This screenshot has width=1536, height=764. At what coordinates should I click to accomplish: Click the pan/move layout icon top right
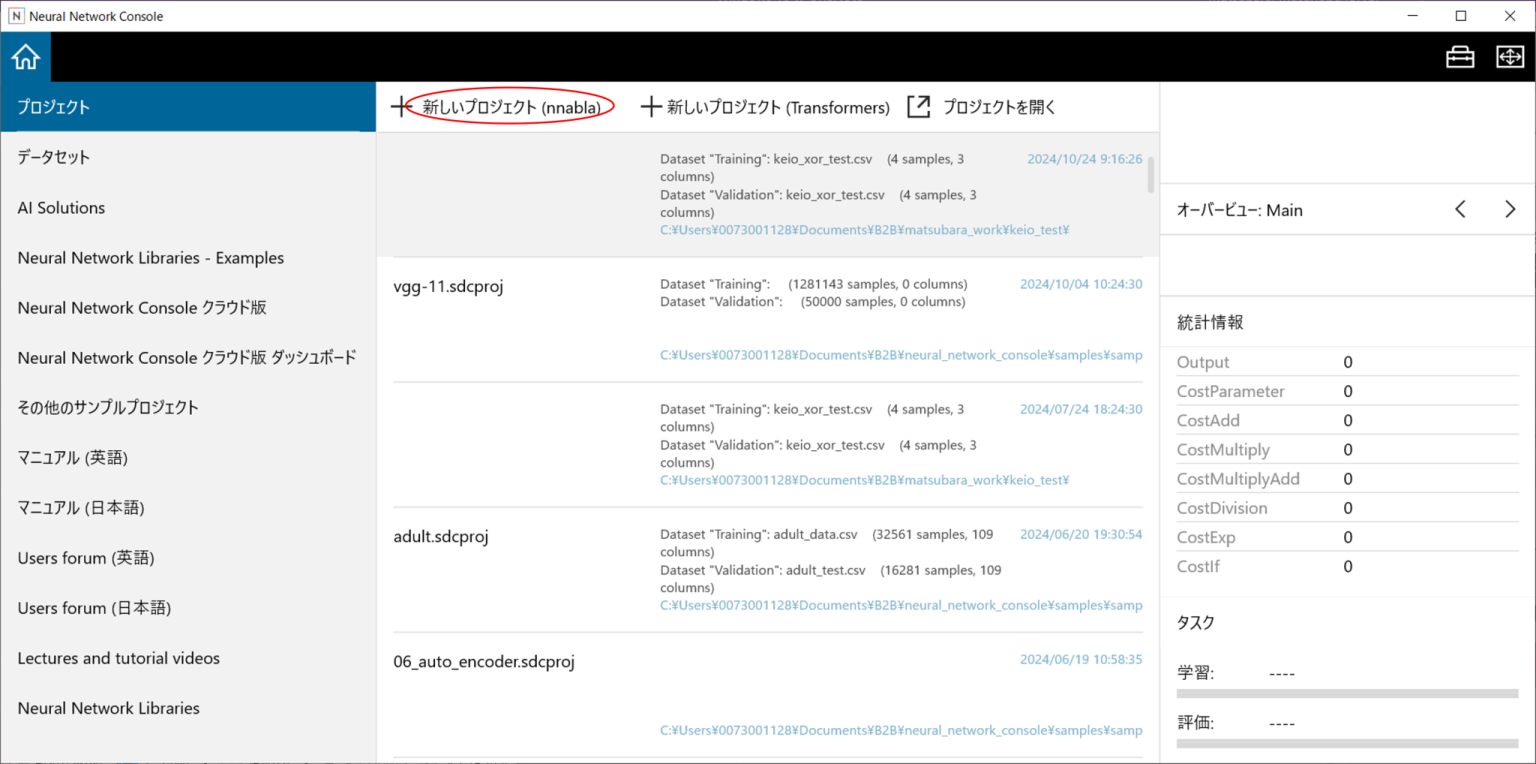[1509, 57]
